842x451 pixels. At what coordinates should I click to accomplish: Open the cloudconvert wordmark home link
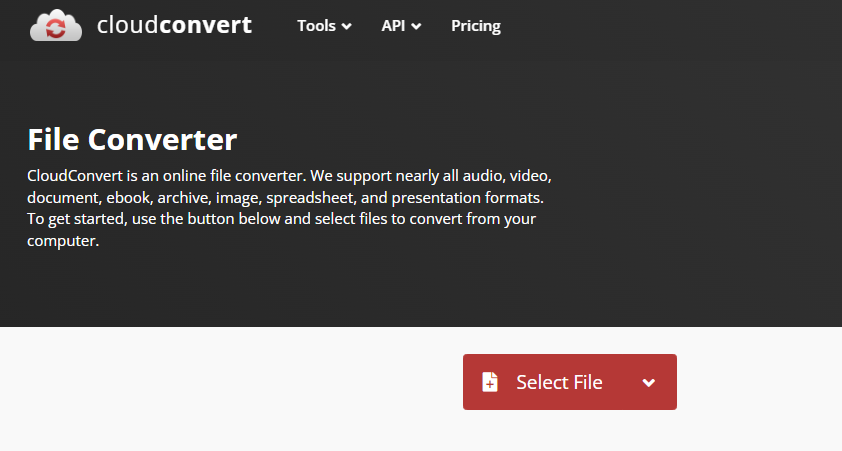click(174, 25)
